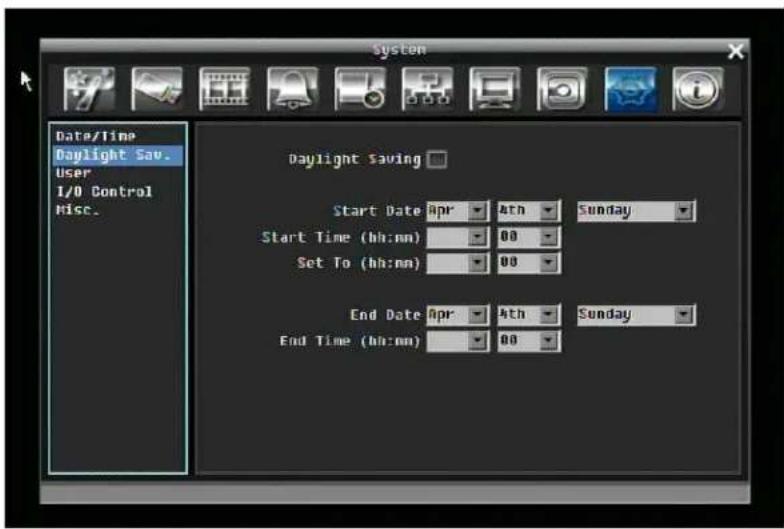Open the film strip record settings icon
784x529 pixels.
click(224, 89)
